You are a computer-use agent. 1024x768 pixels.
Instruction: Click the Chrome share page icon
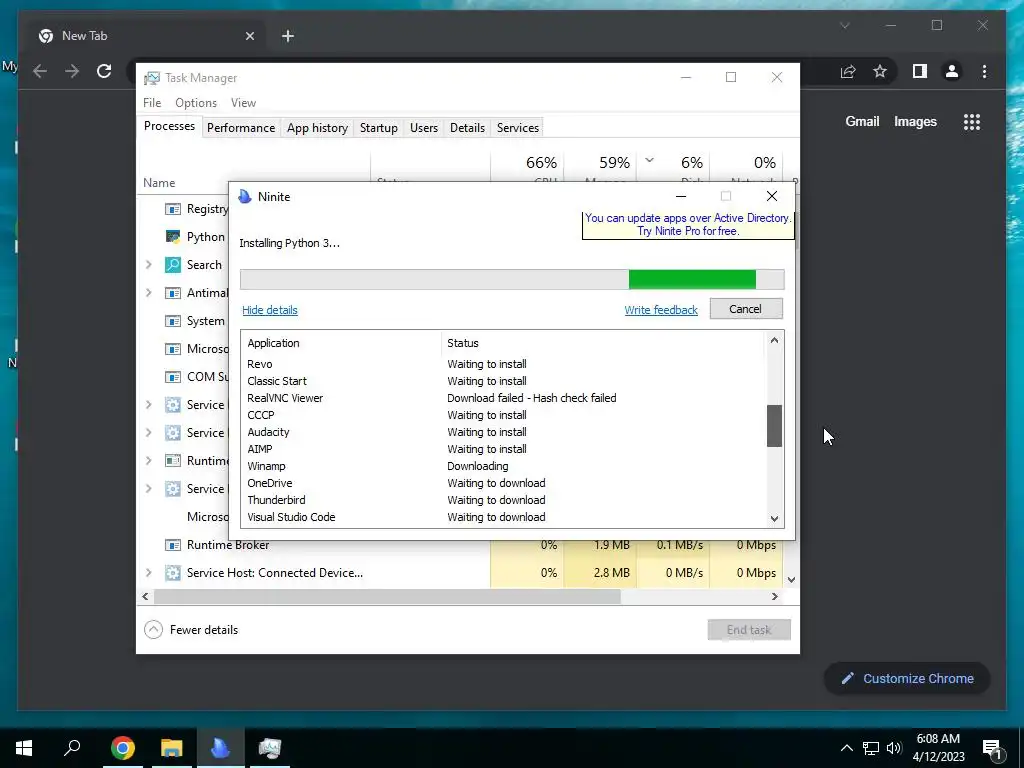[848, 71]
